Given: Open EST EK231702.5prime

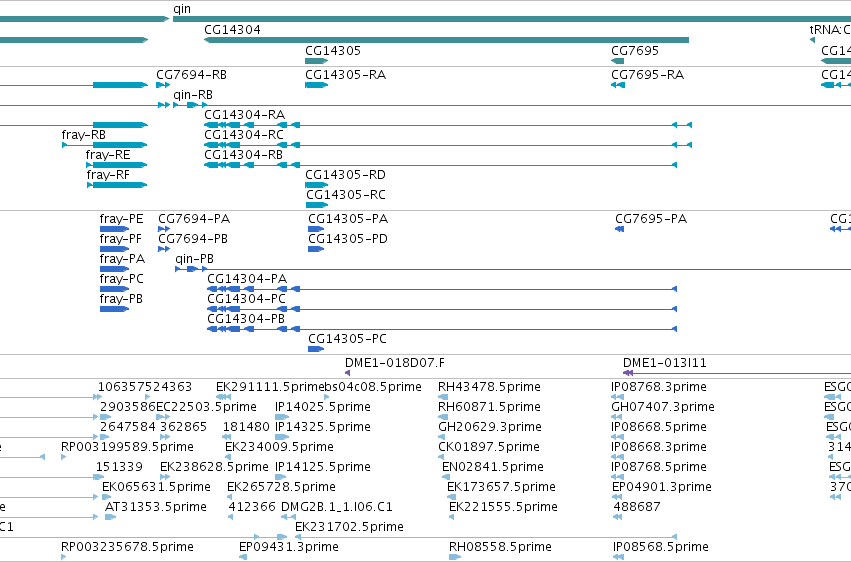Looking at the screenshot, I should coord(350,527).
